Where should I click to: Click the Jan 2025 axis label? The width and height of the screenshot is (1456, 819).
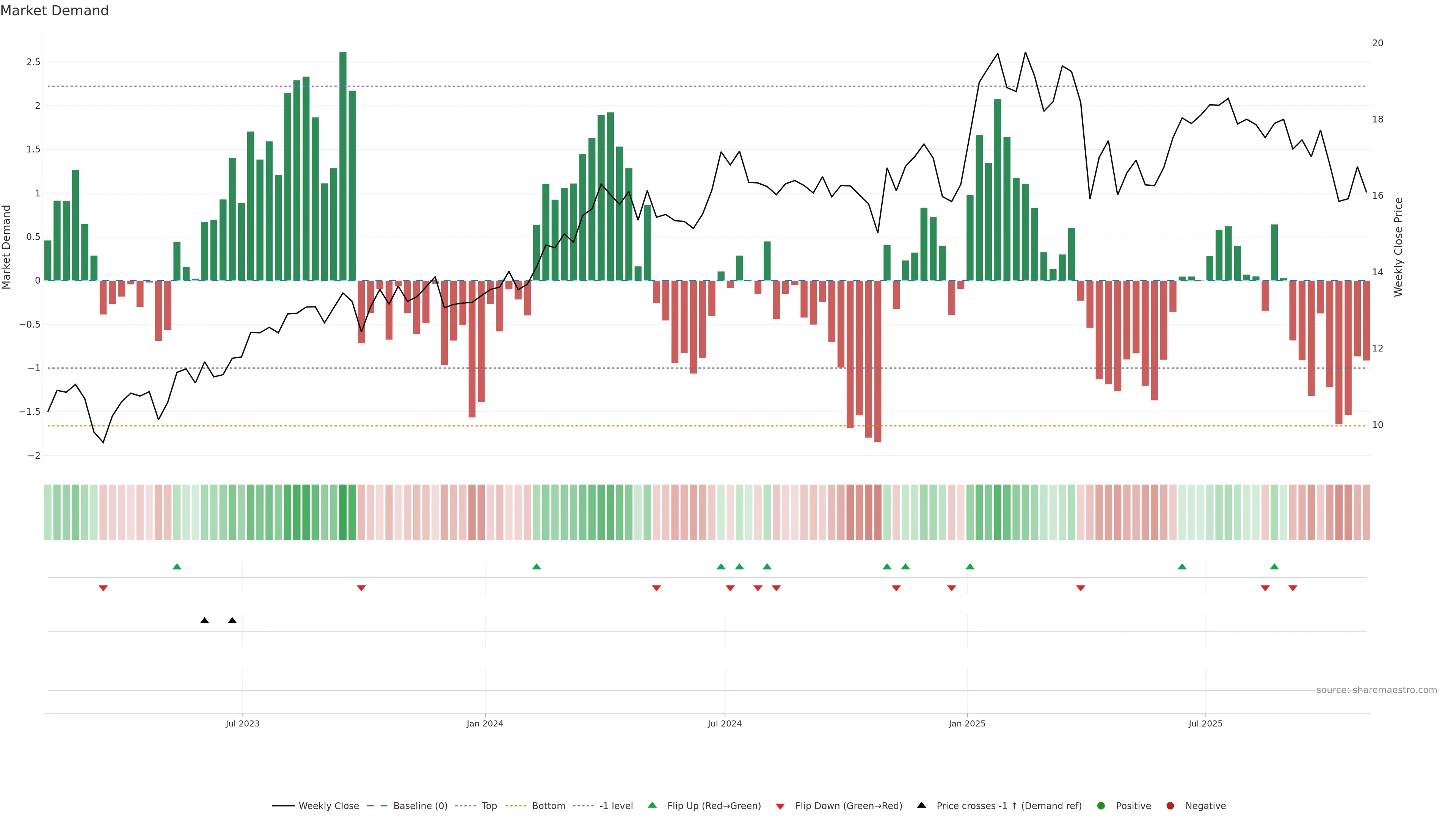[966, 723]
